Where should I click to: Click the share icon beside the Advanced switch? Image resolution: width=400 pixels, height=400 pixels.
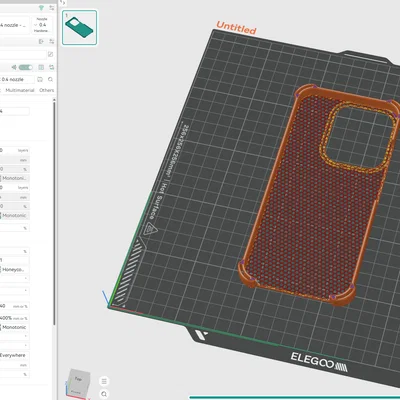click(x=14, y=67)
